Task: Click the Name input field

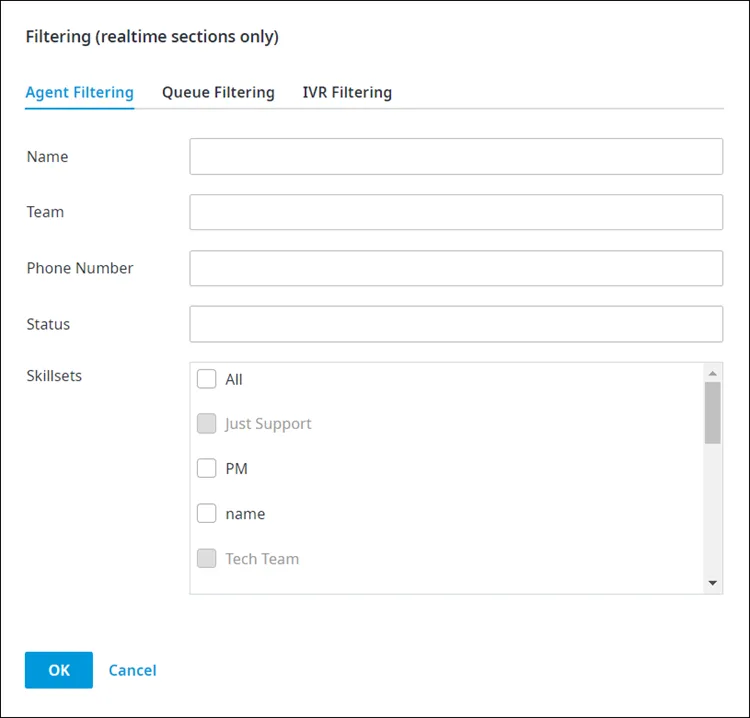Action: pyautogui.click(x=456, y=156)
